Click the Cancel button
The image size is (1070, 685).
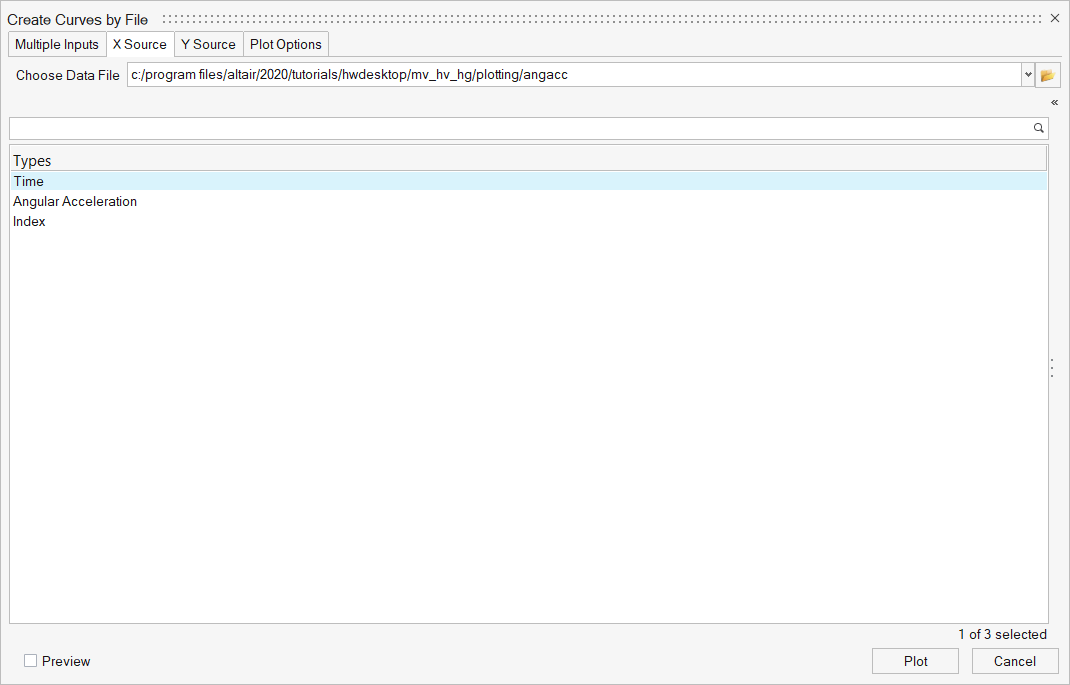click(x=1015, y=661)
